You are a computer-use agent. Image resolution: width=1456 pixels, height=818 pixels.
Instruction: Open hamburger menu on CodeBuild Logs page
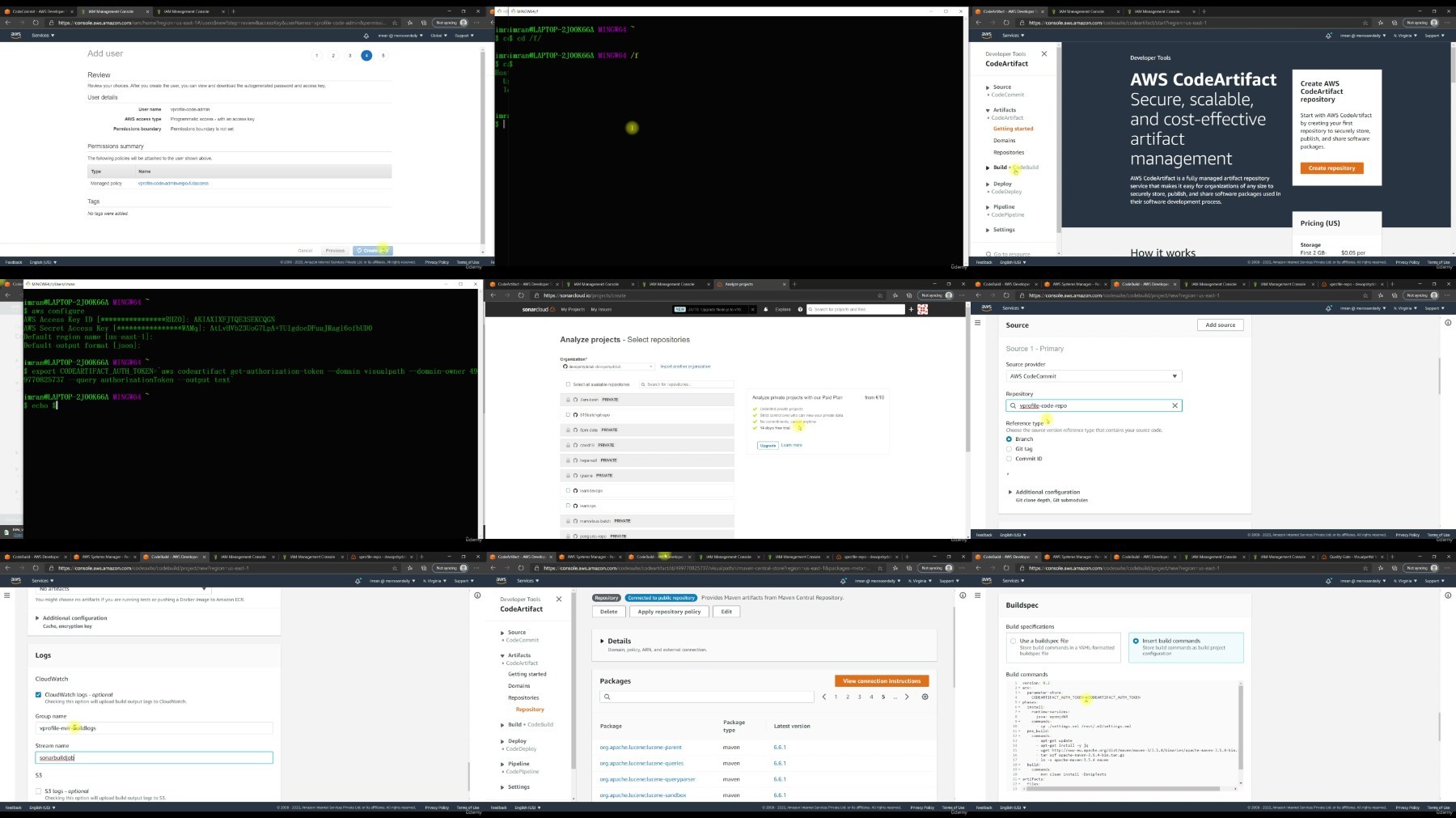coord(7,595)
